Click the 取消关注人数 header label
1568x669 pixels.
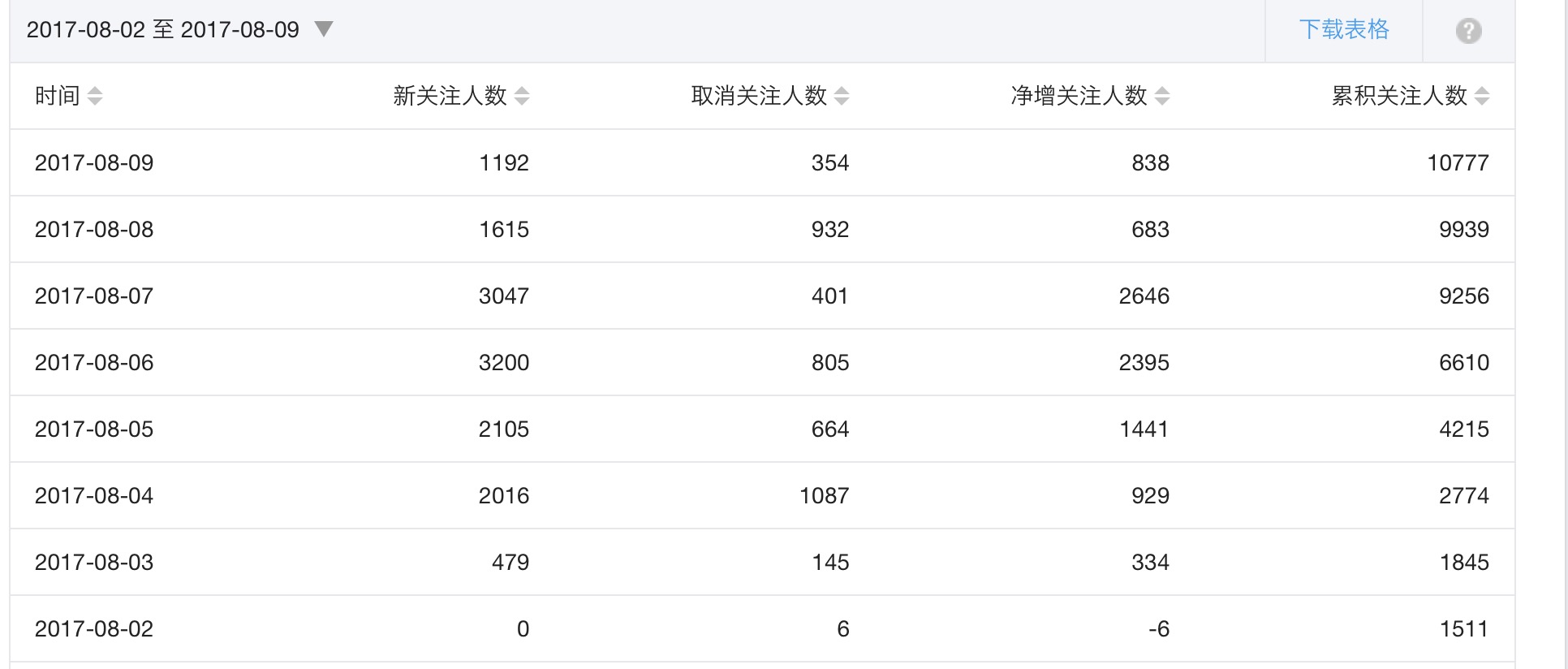(759, 96)
